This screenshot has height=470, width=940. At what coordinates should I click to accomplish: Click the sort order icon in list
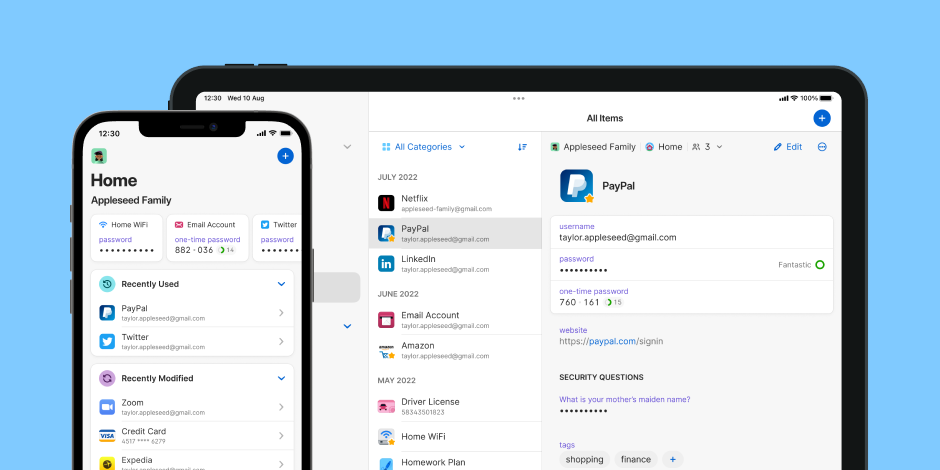coord(523,147)
